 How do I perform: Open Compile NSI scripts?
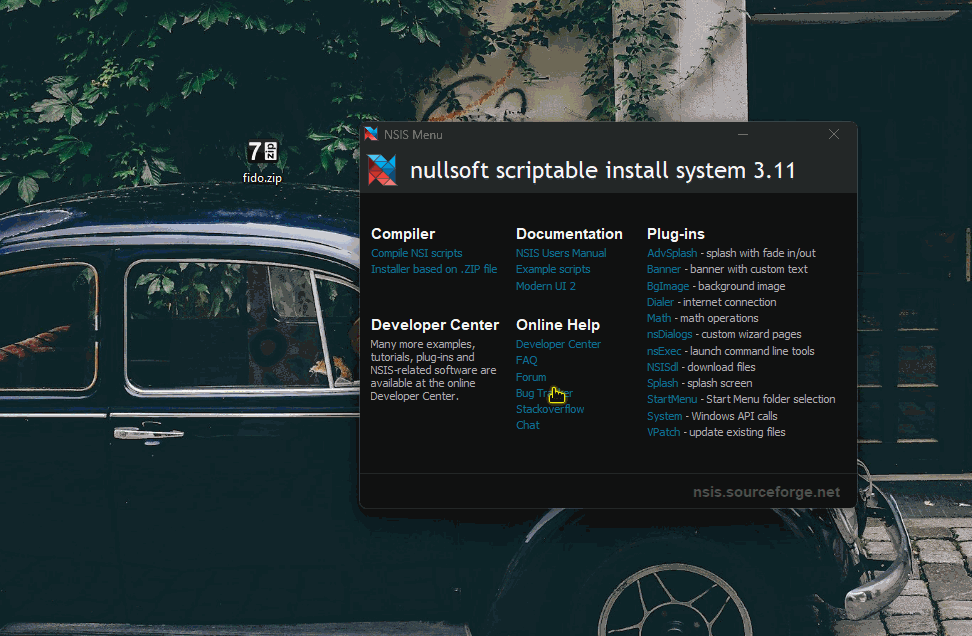[x=417, y=253]
